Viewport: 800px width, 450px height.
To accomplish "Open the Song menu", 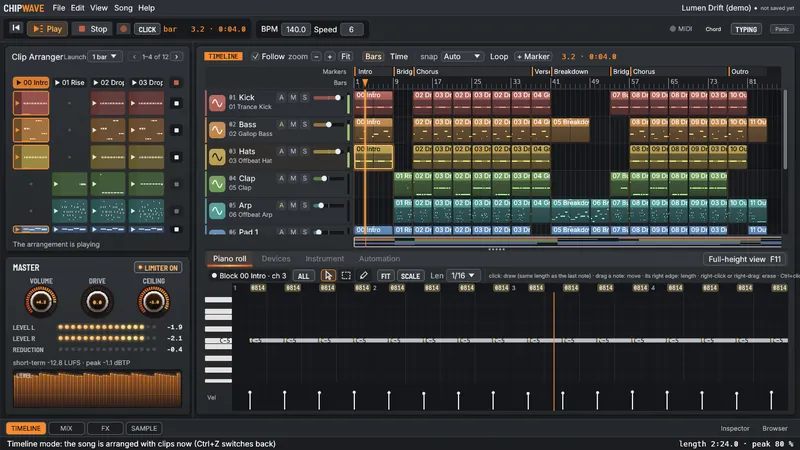I will point(123,8).
